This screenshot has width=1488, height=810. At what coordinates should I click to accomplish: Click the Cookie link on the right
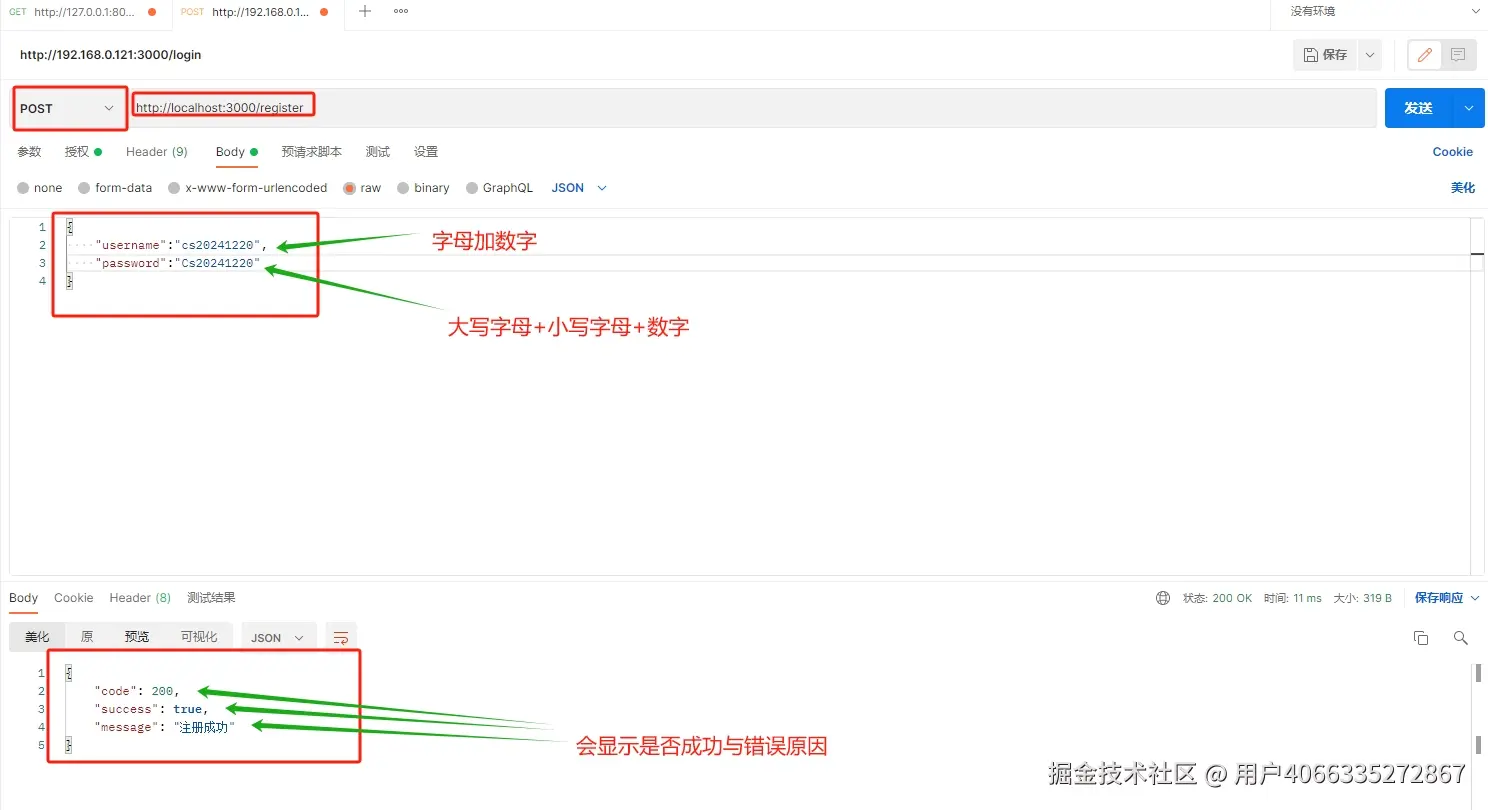tap(1452, 152)
